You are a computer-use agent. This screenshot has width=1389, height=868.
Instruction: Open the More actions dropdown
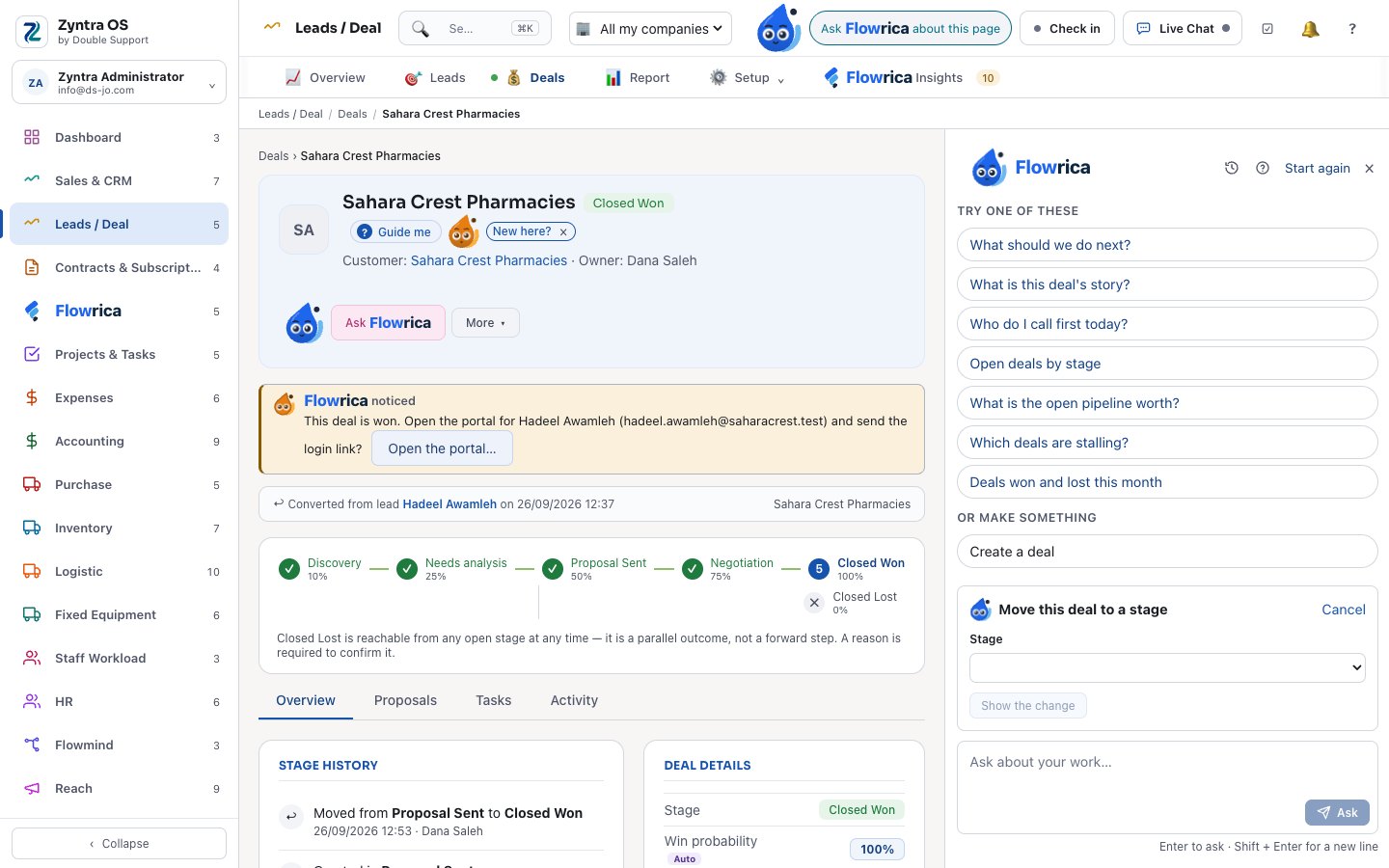(485, 323)
